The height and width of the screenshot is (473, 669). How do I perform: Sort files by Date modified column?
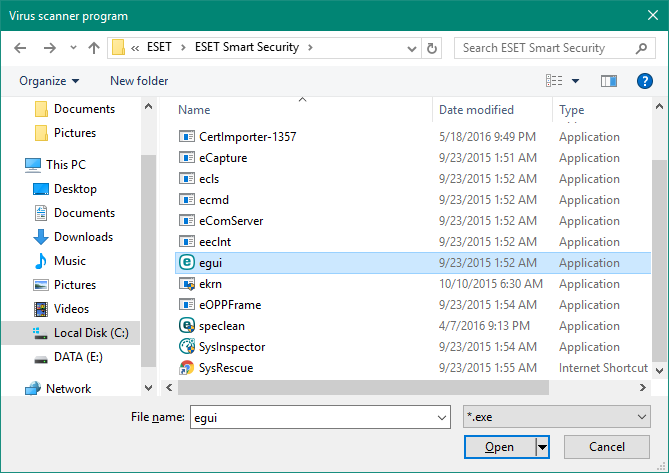(476, 110)
